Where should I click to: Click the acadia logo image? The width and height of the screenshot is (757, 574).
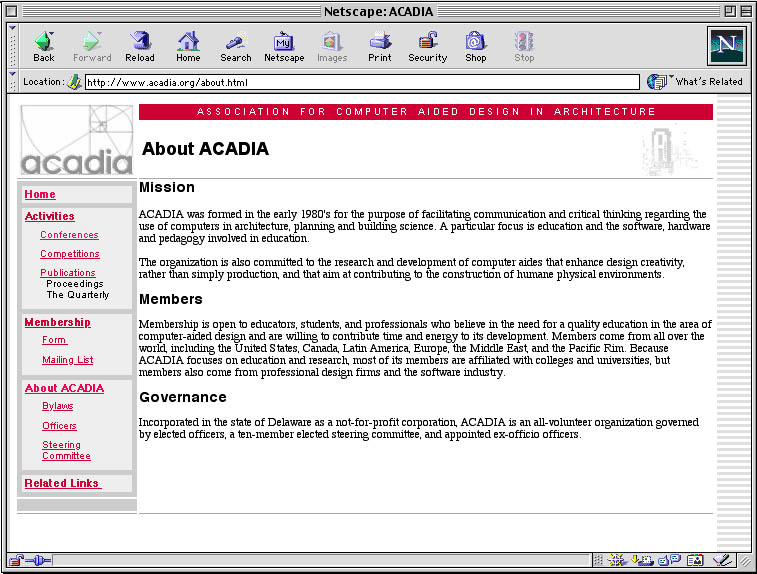click(x=76, y=140)
